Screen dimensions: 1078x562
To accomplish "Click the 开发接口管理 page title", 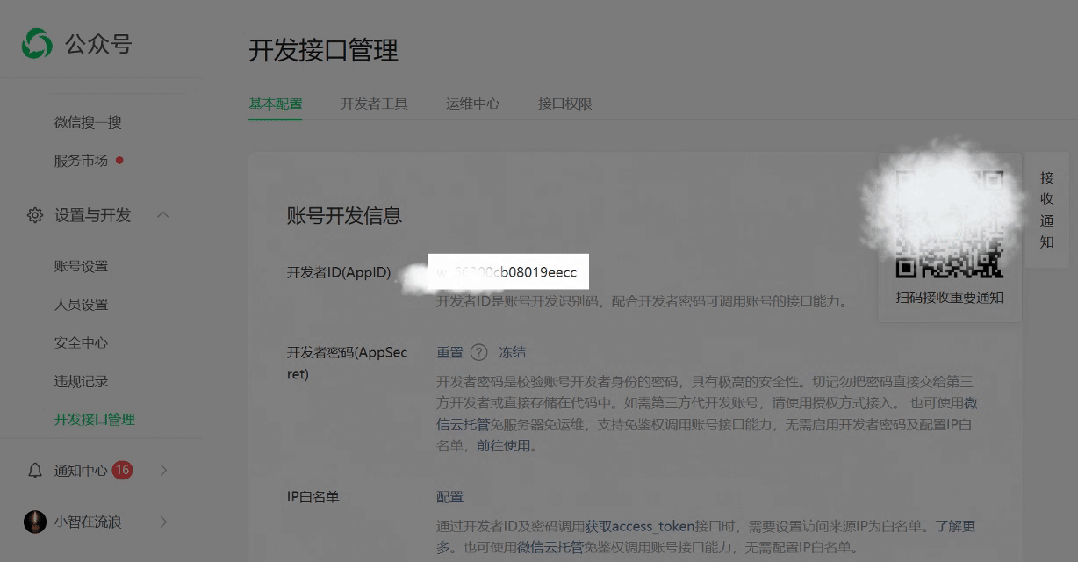I will pyautogui.click(x=323, y=50).
